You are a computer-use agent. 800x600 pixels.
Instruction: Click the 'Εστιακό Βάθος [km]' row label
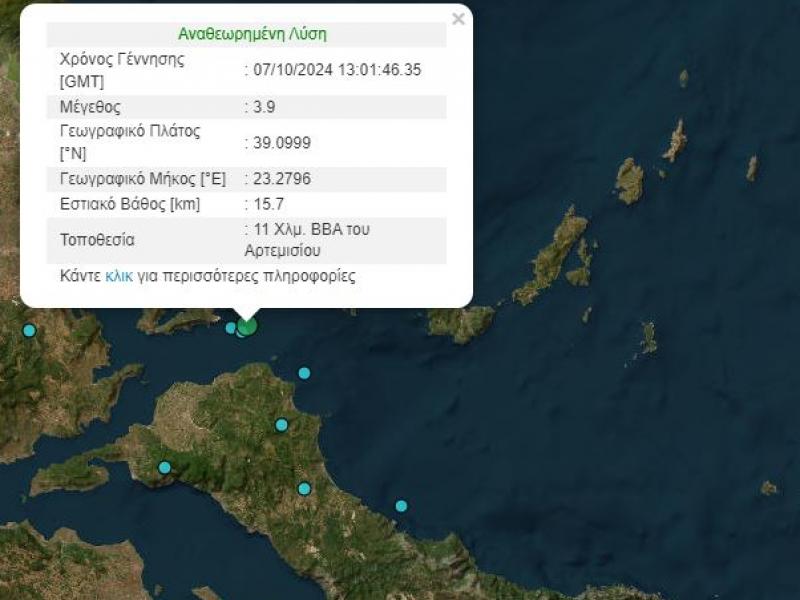(130, 204)
